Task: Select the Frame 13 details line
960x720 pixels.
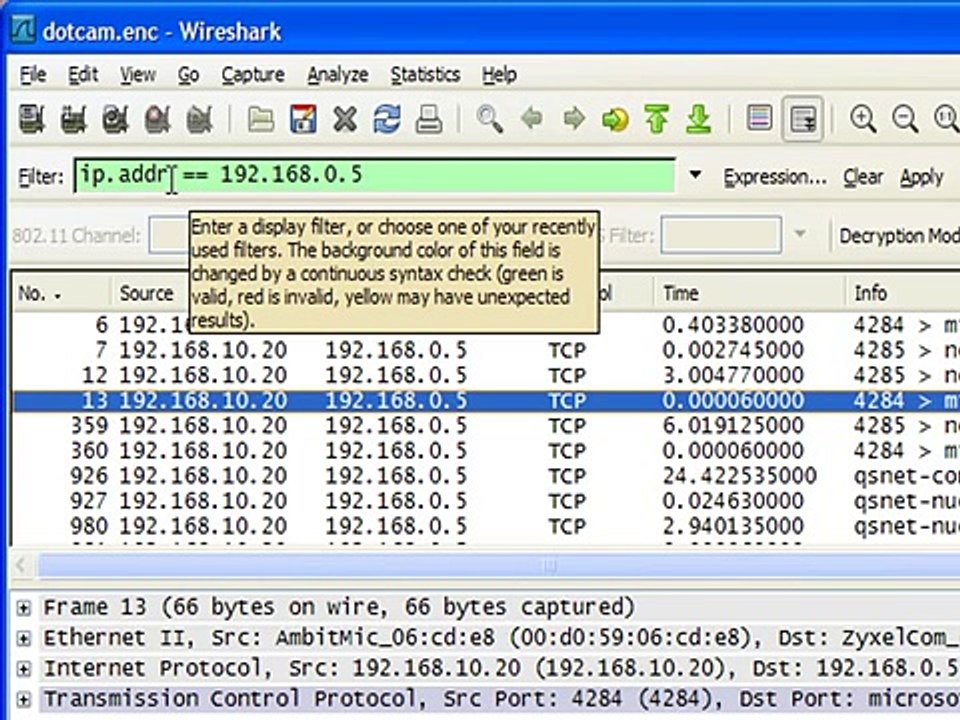Action: (339, 607)
